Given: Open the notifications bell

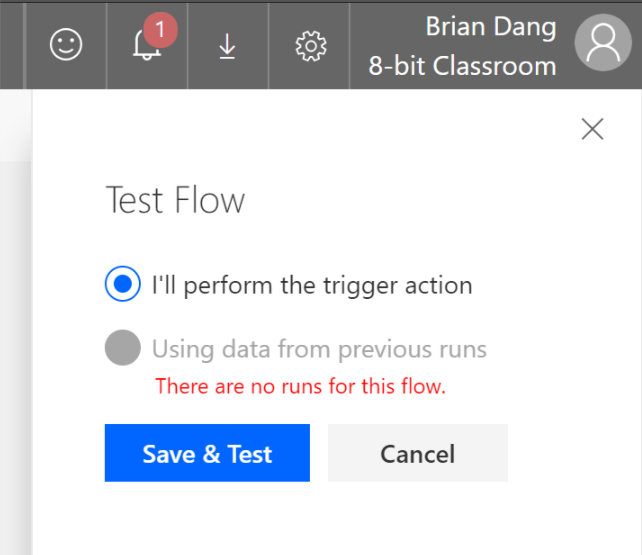Looking at the screenshot, I should [146, 47].
